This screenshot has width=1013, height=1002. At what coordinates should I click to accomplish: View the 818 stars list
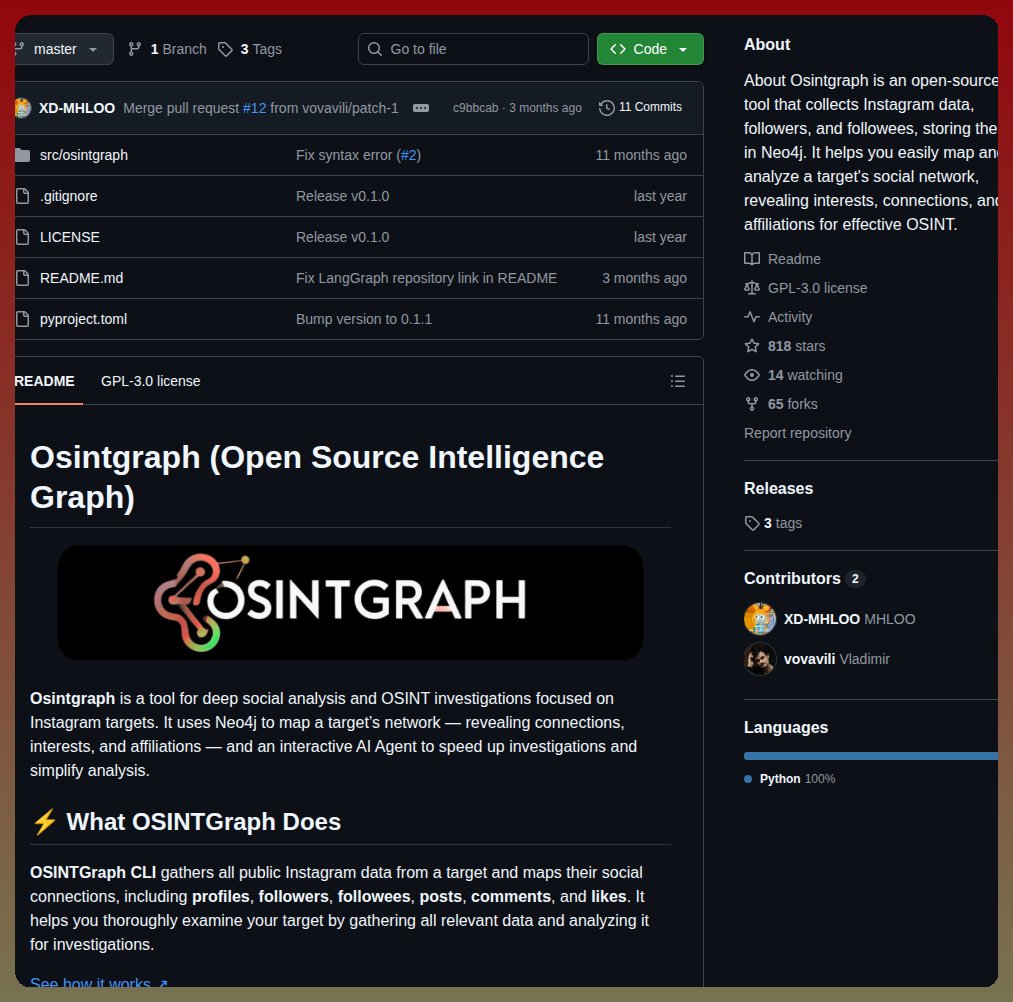(x=796, y=346)
